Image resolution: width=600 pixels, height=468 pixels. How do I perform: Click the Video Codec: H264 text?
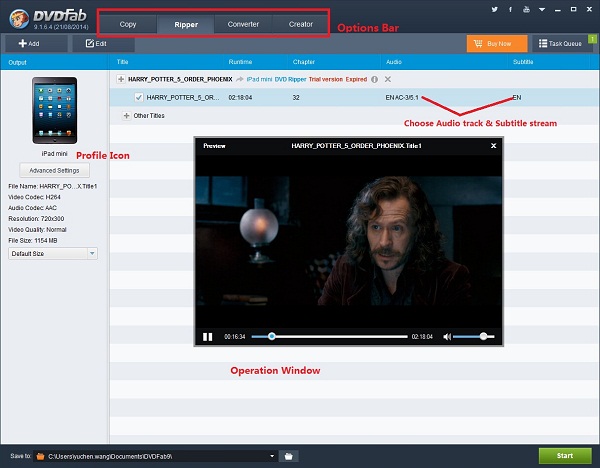tap(34, 197)
